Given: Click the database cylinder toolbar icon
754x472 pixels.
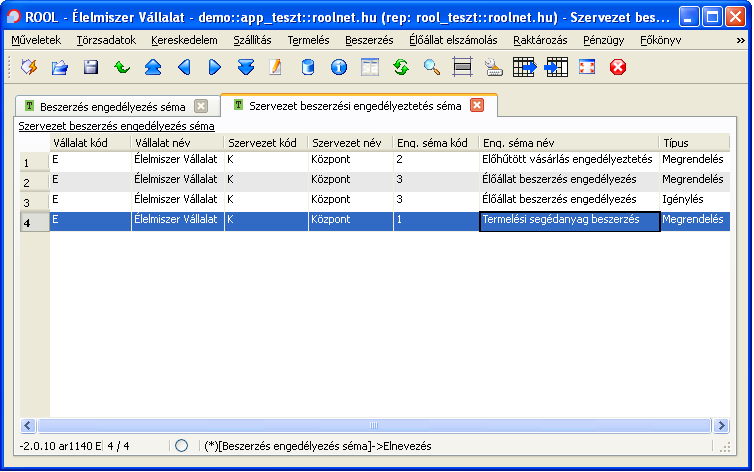Looking at the screenshot, I should [307, 67].
